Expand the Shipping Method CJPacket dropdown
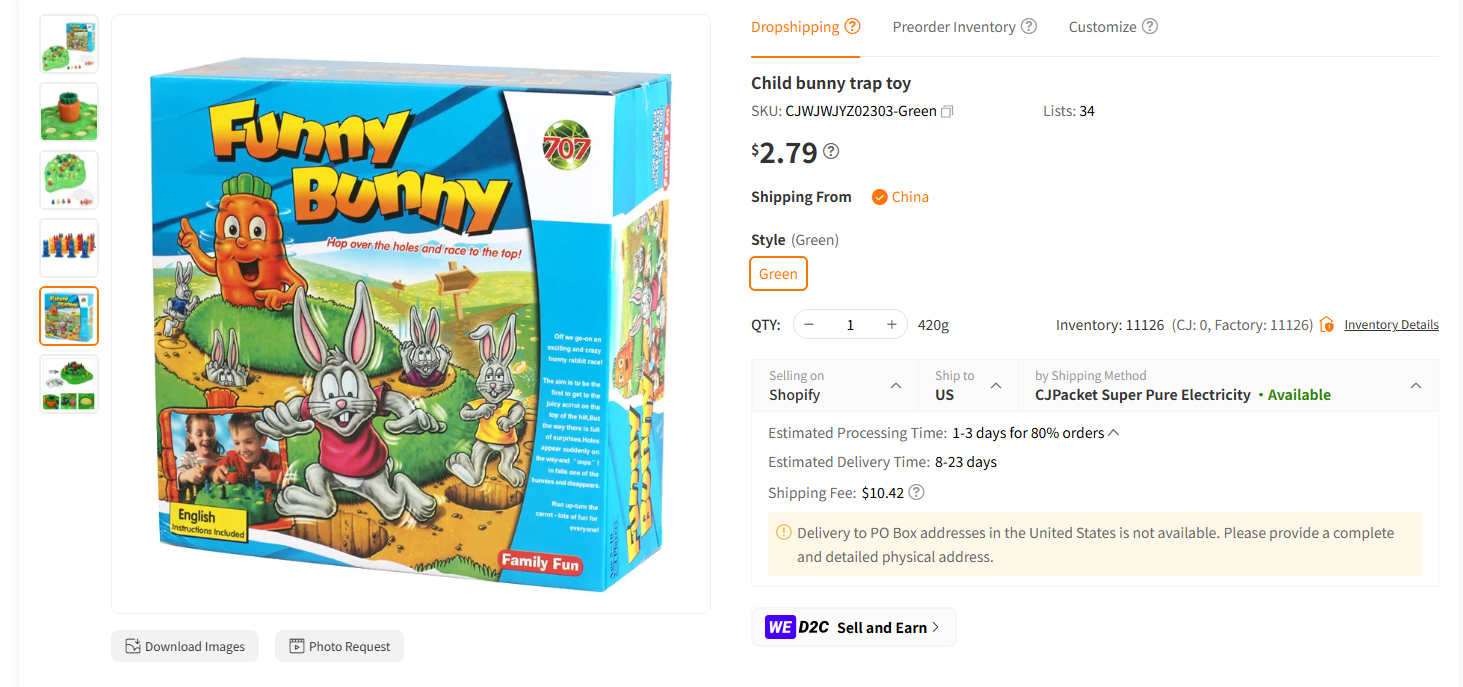 click(1228, 385)
